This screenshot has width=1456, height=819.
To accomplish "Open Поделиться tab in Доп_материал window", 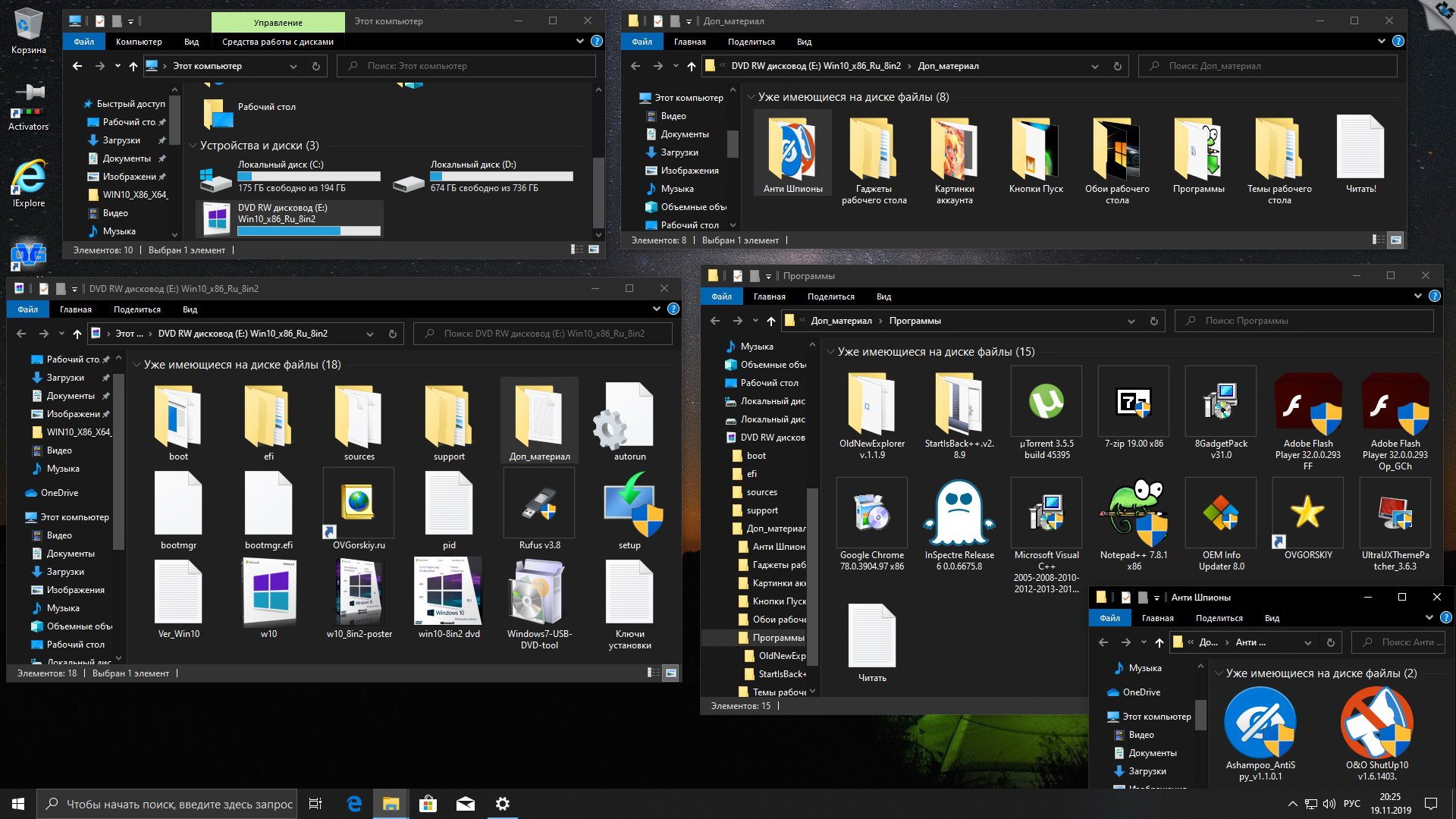I will 751,42.
